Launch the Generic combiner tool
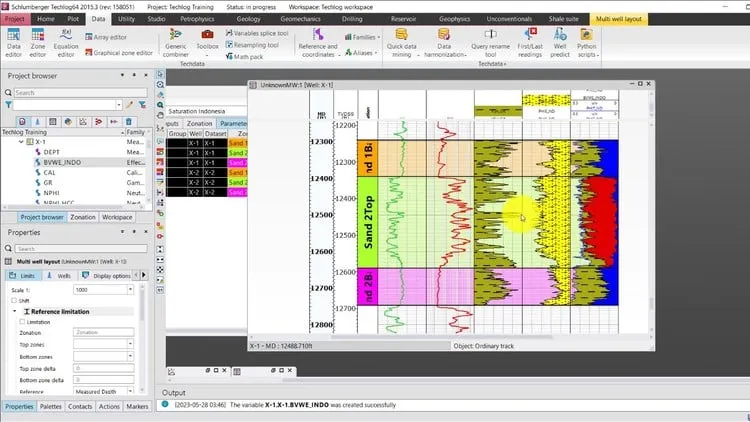This screenshot has width=750, height=422. click(176, 43)
